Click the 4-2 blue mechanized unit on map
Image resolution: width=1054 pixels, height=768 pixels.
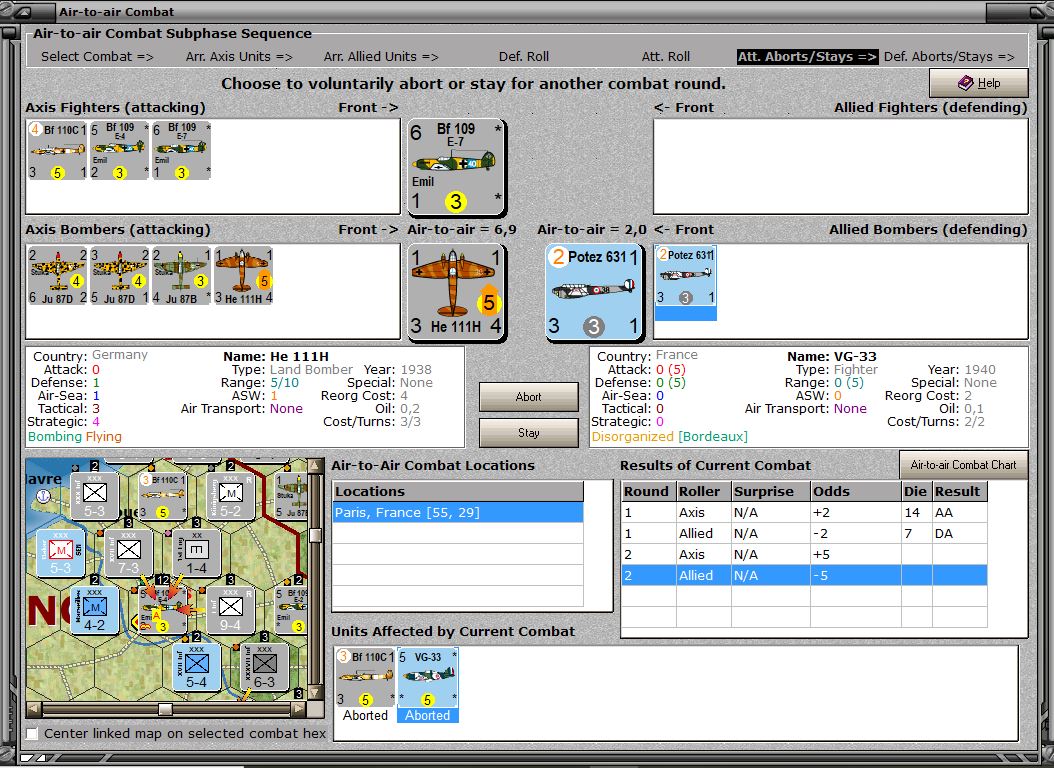point(94,611)
